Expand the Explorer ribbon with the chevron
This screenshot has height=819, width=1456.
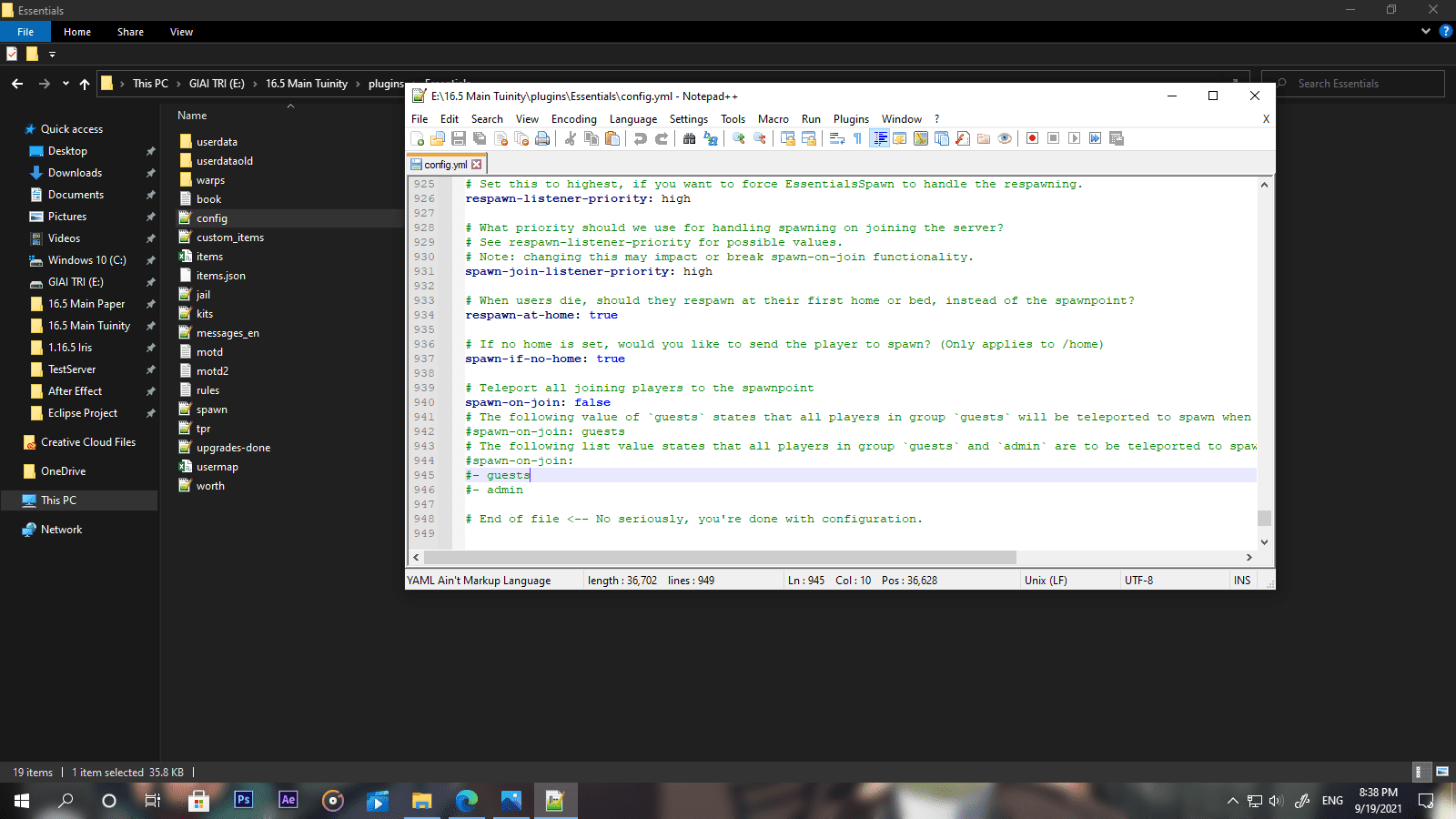(x=1425, y=31)
